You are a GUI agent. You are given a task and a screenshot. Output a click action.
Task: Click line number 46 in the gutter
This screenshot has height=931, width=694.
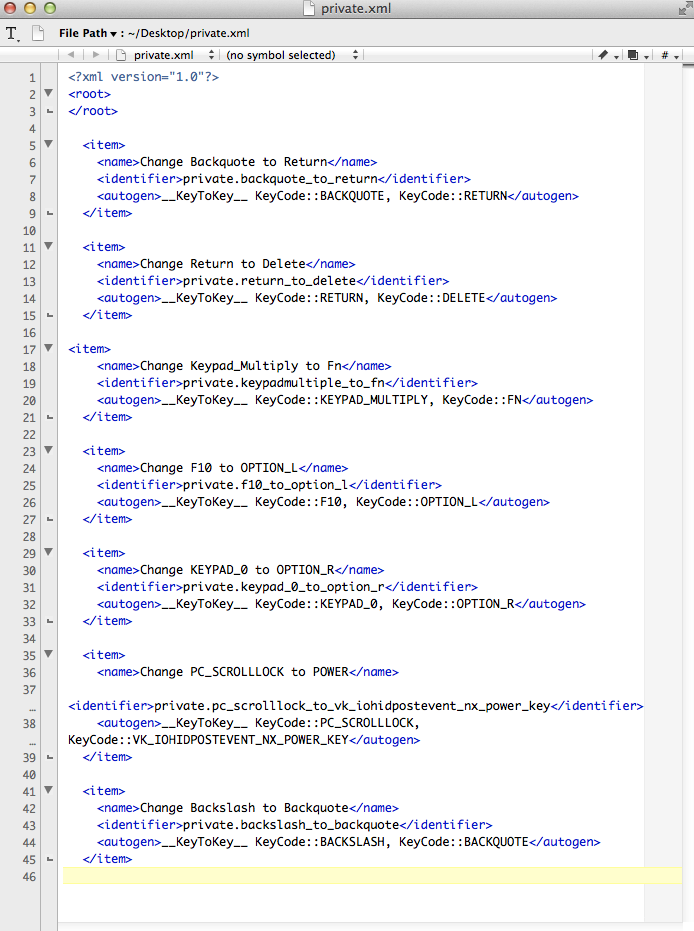pyautogui.click(x=29, y=877)
